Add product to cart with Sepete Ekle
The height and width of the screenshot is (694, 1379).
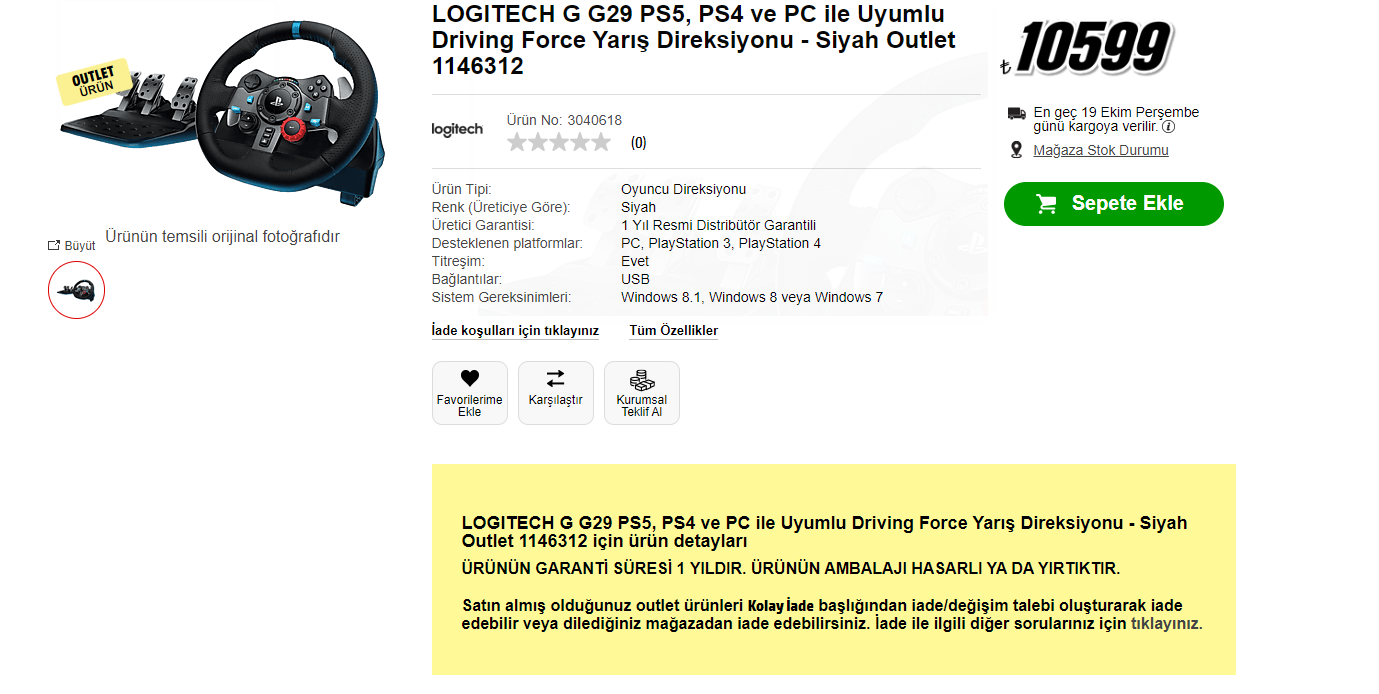1113,204
